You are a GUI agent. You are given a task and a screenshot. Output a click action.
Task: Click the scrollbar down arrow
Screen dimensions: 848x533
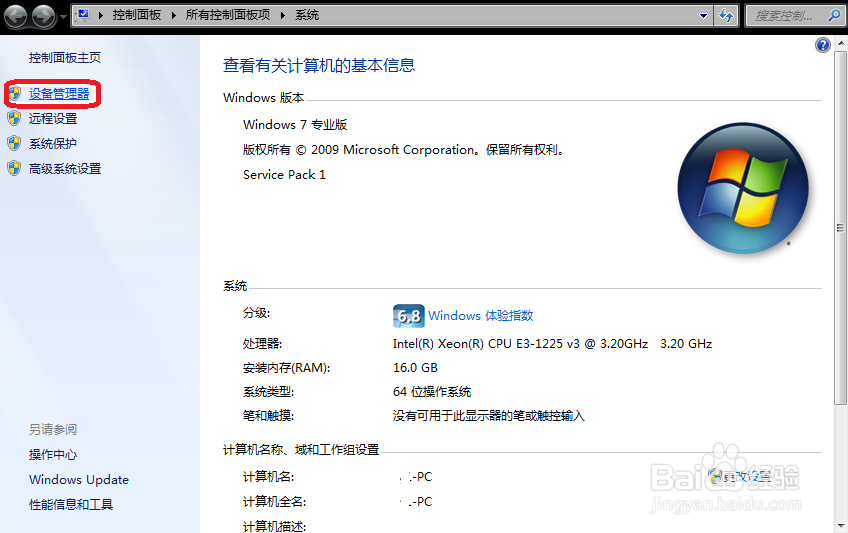point(840,525)
